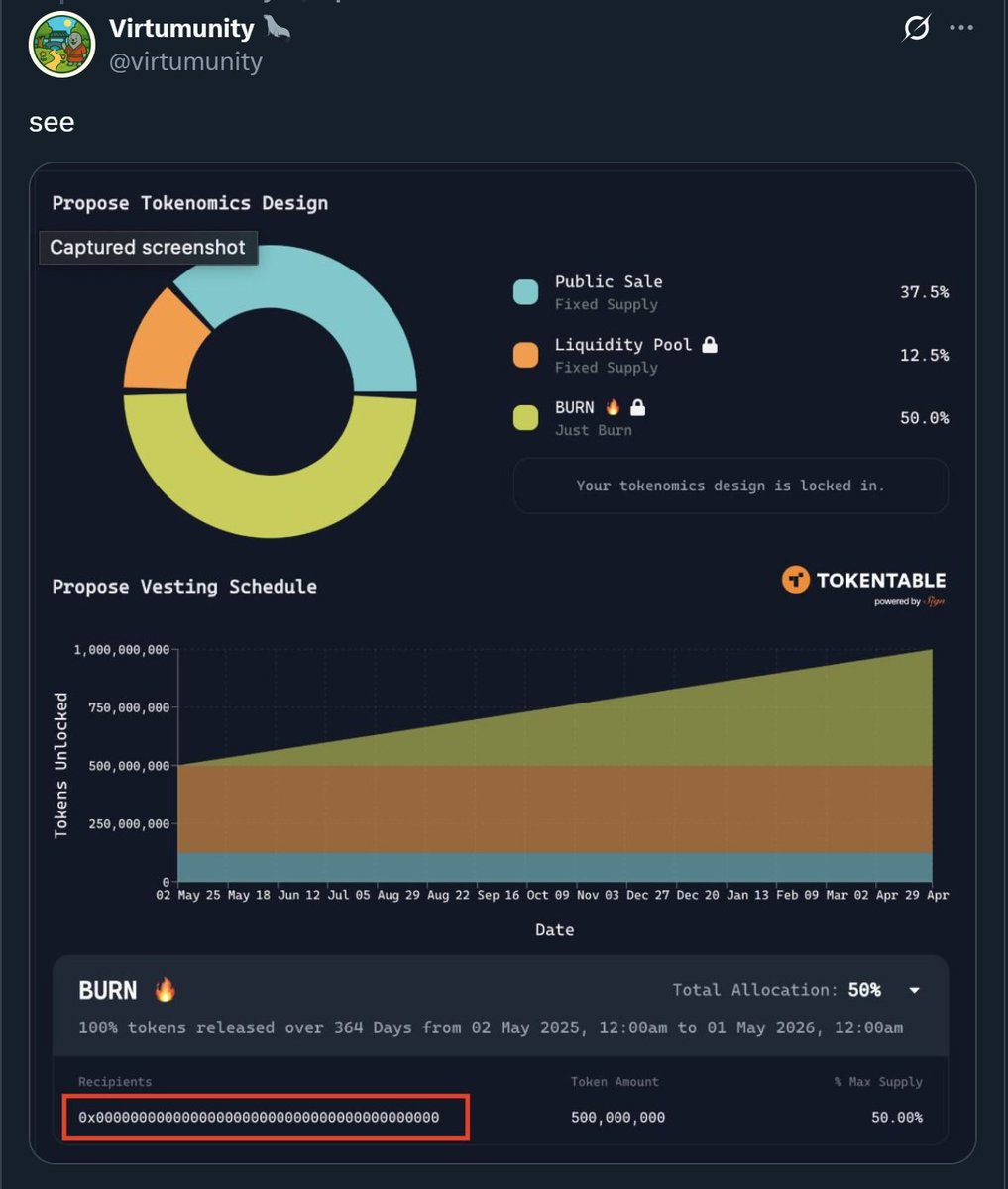Click the fire emoji in BURN legend
The width and height of the screenshot is (1008, 1189).
click(613, 406)
